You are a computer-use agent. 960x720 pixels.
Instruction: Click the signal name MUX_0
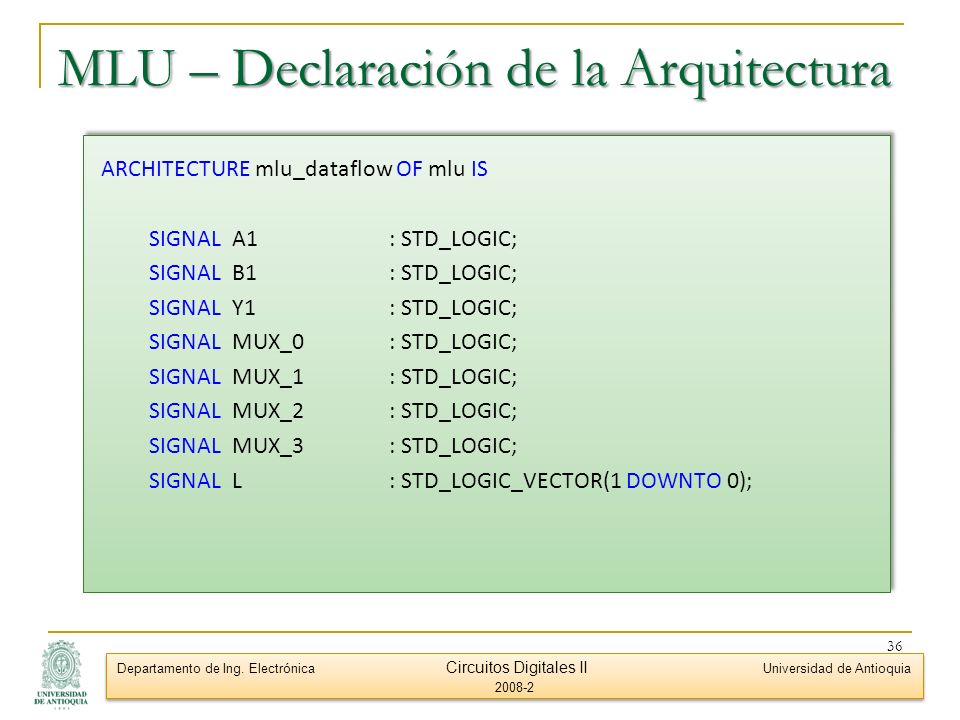268,342
